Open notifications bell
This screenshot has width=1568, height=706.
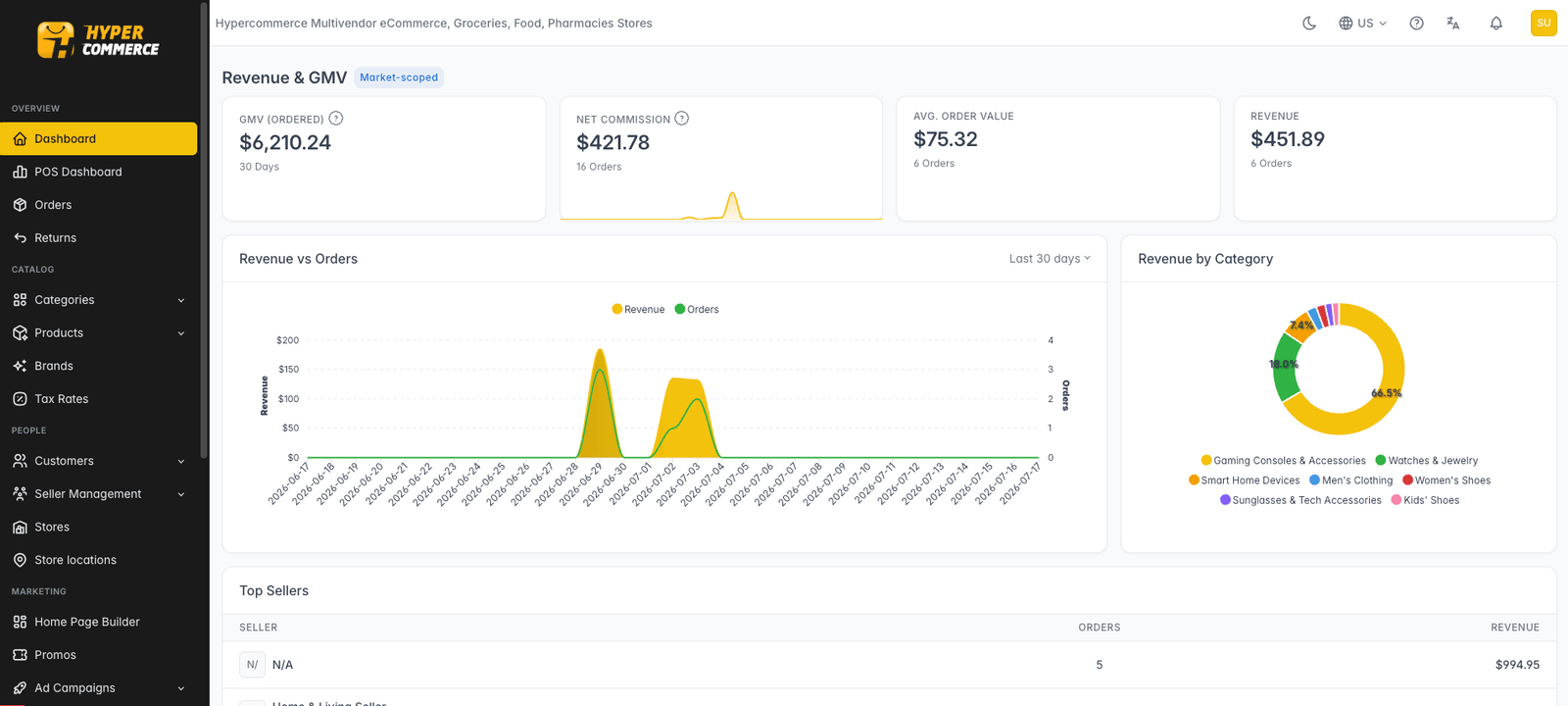click(1496, 23)
